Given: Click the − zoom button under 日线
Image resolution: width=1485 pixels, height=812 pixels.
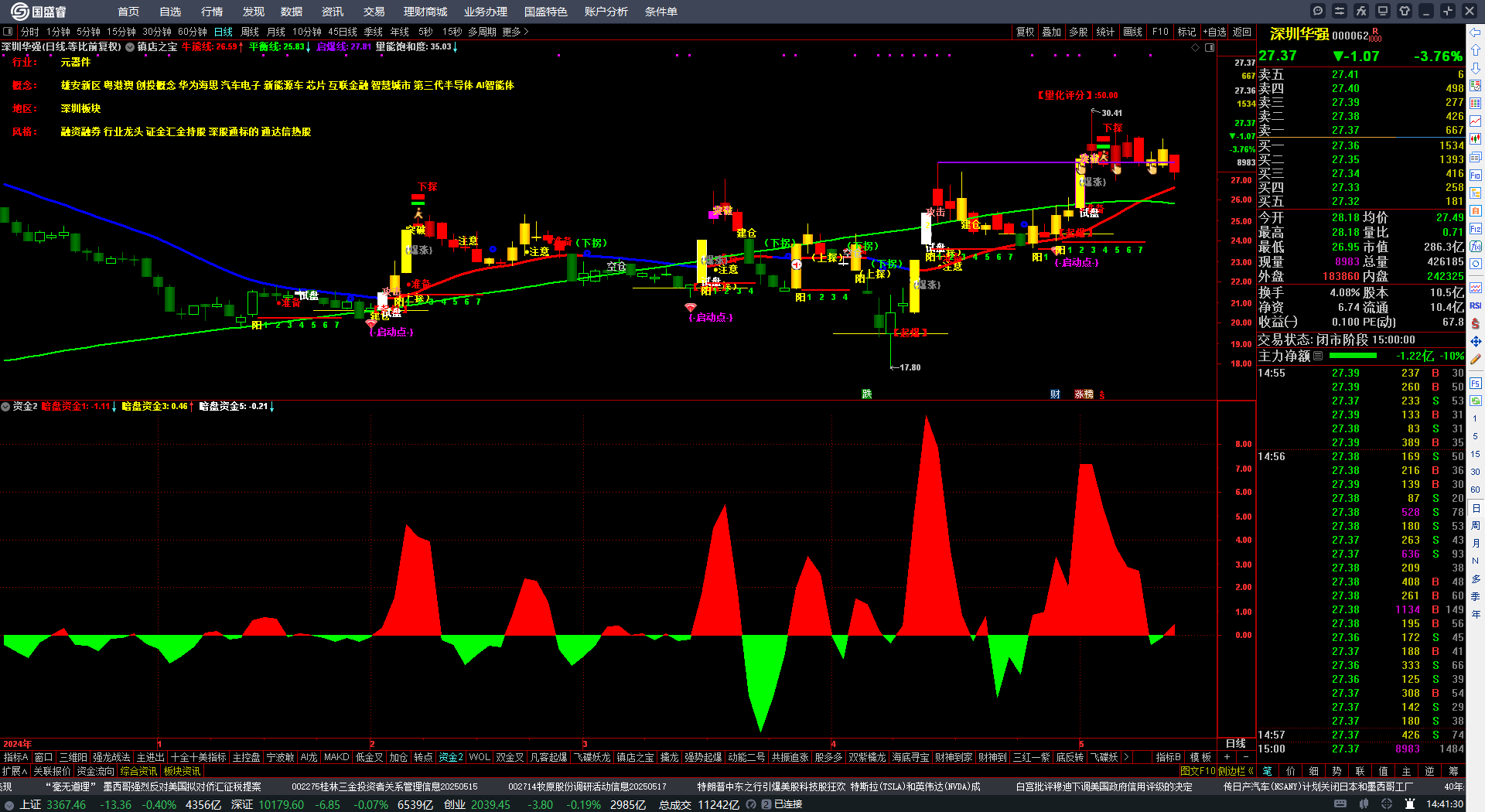Looking at the screenshot, I should coord(1245,757).
